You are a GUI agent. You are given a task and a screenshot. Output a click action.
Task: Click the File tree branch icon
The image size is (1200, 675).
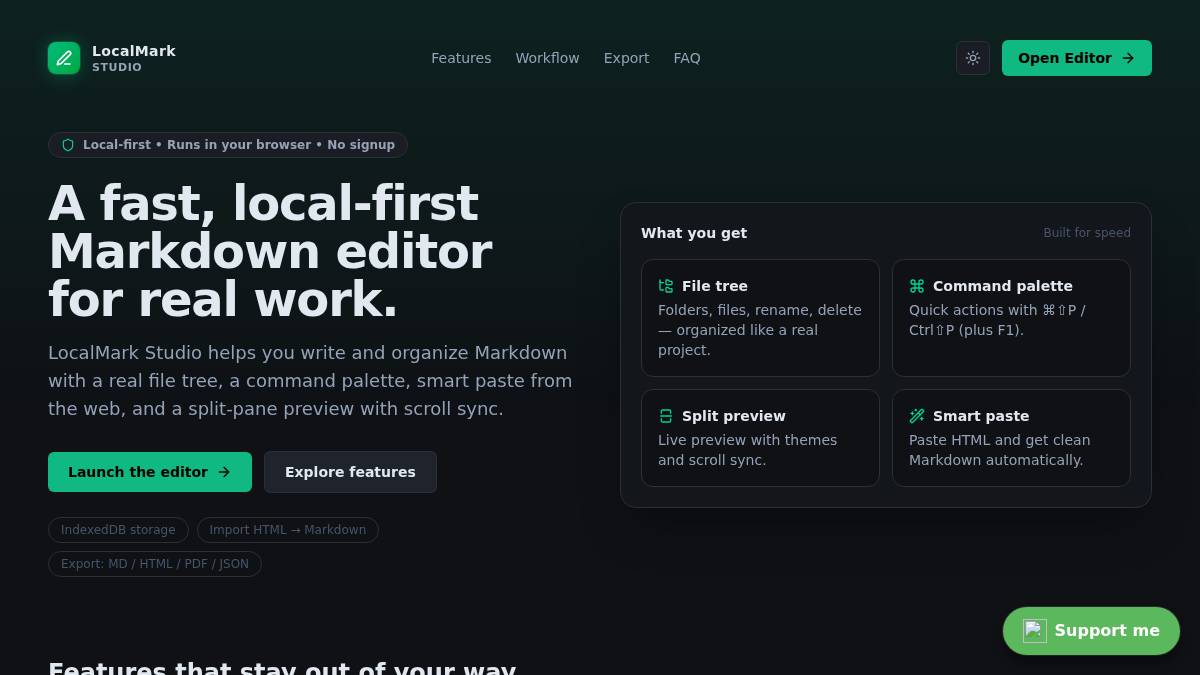(x=666, y=286)
